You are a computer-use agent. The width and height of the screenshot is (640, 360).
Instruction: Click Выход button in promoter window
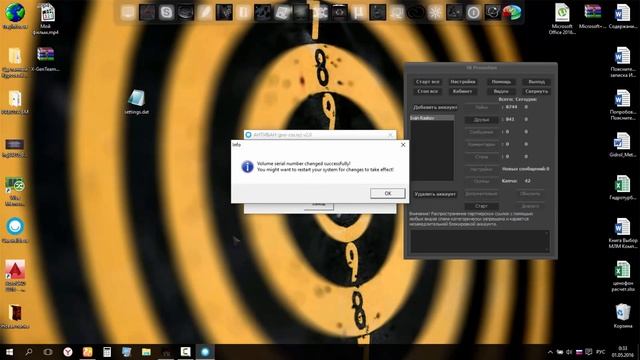(536, 82)
